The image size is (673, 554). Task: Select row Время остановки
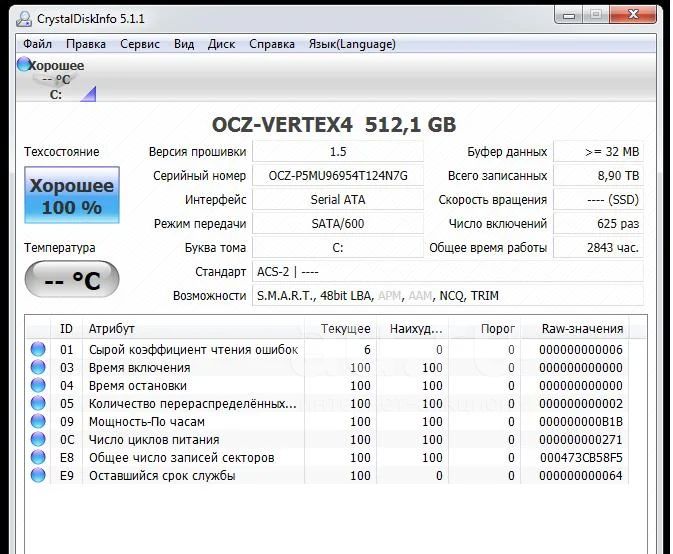tap(327, 385)
